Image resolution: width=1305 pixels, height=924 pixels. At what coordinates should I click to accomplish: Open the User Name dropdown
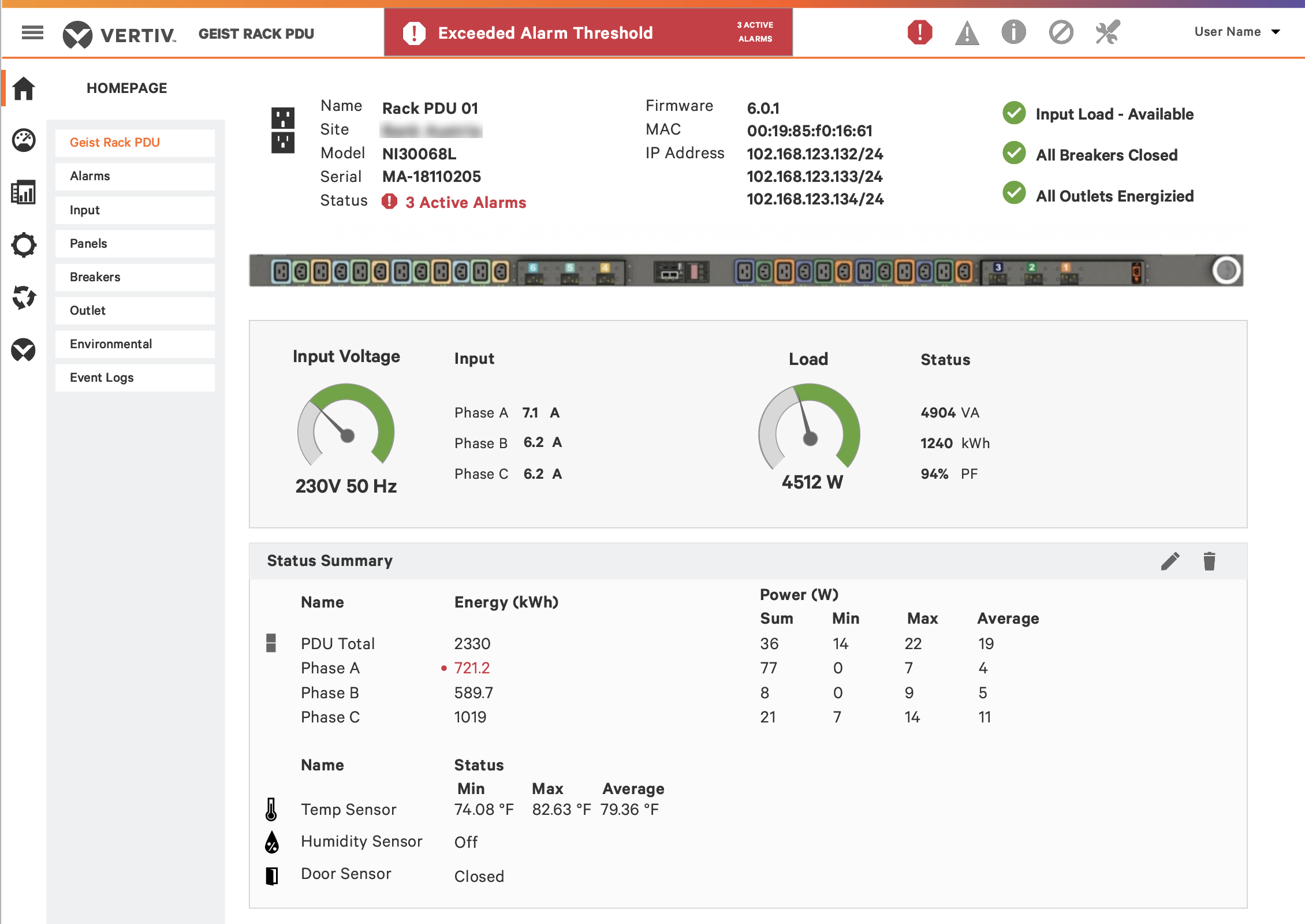(1237, 32)
